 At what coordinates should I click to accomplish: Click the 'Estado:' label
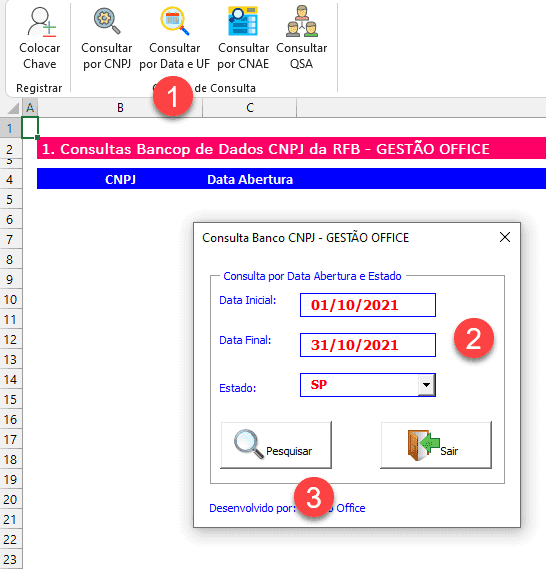pos(238,388)
